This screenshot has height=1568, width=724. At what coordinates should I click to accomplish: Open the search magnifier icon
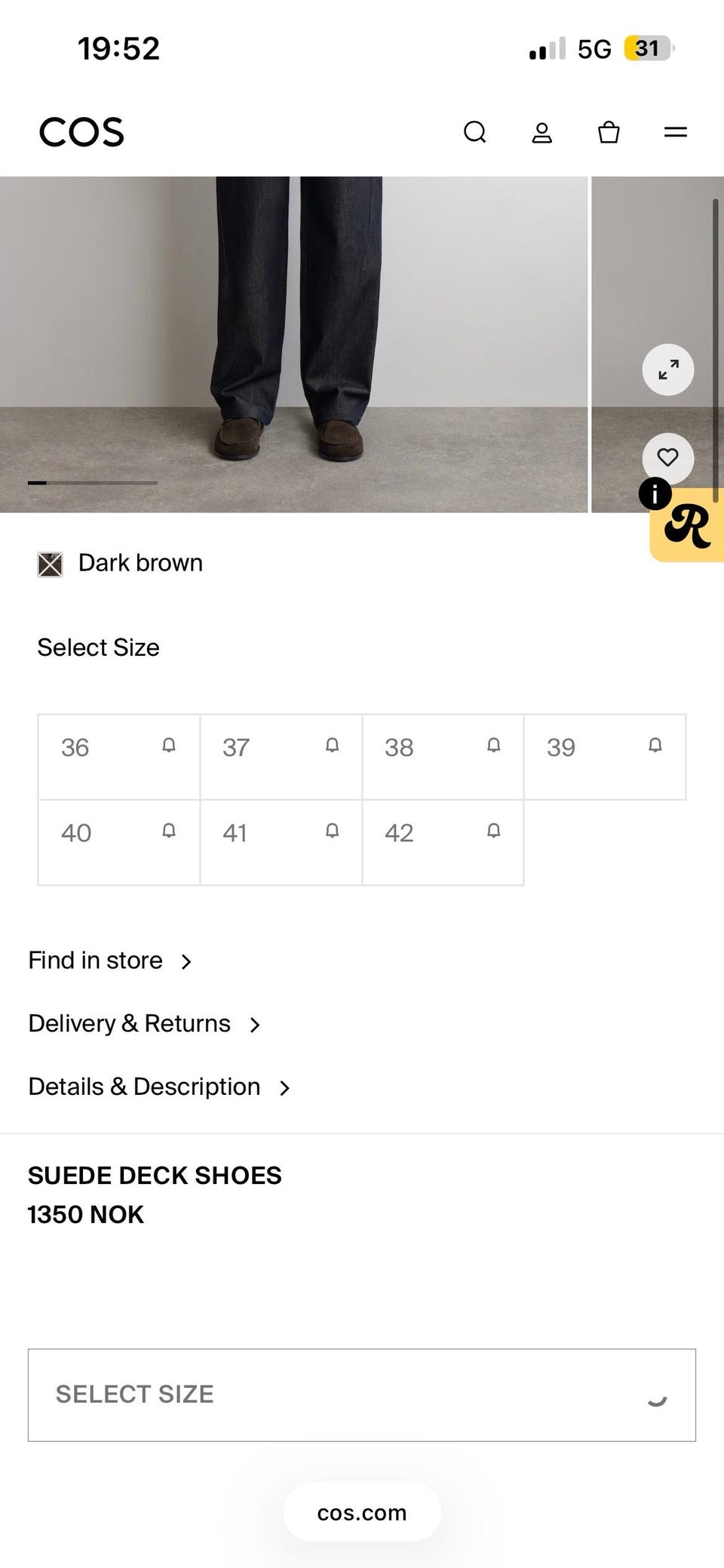[474, 132]
